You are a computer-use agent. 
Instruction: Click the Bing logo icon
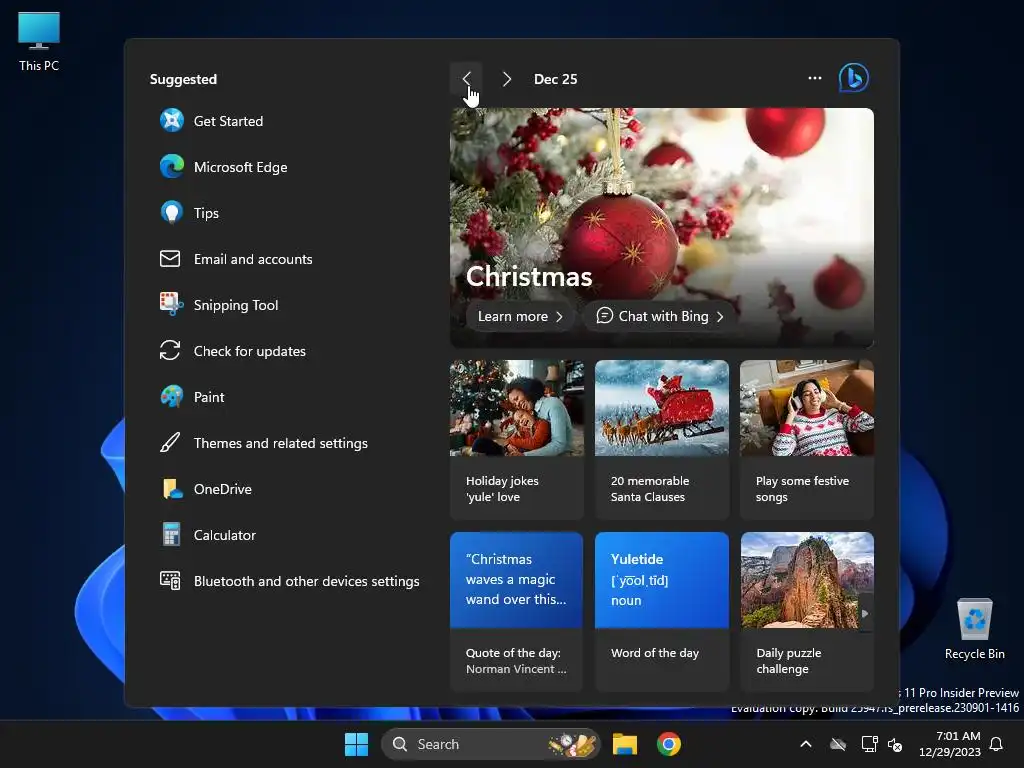click(x=854, y=78)
